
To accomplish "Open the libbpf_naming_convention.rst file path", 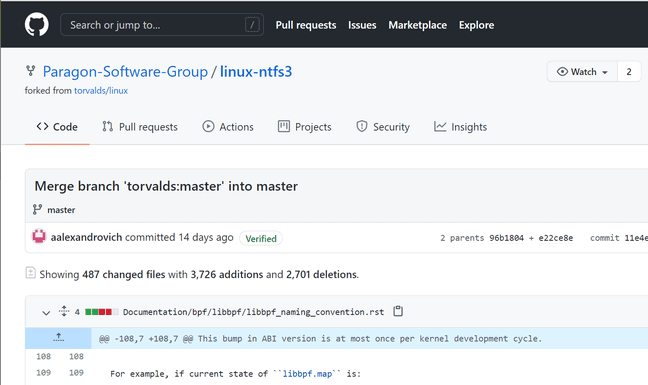I will tap(253, 312).
